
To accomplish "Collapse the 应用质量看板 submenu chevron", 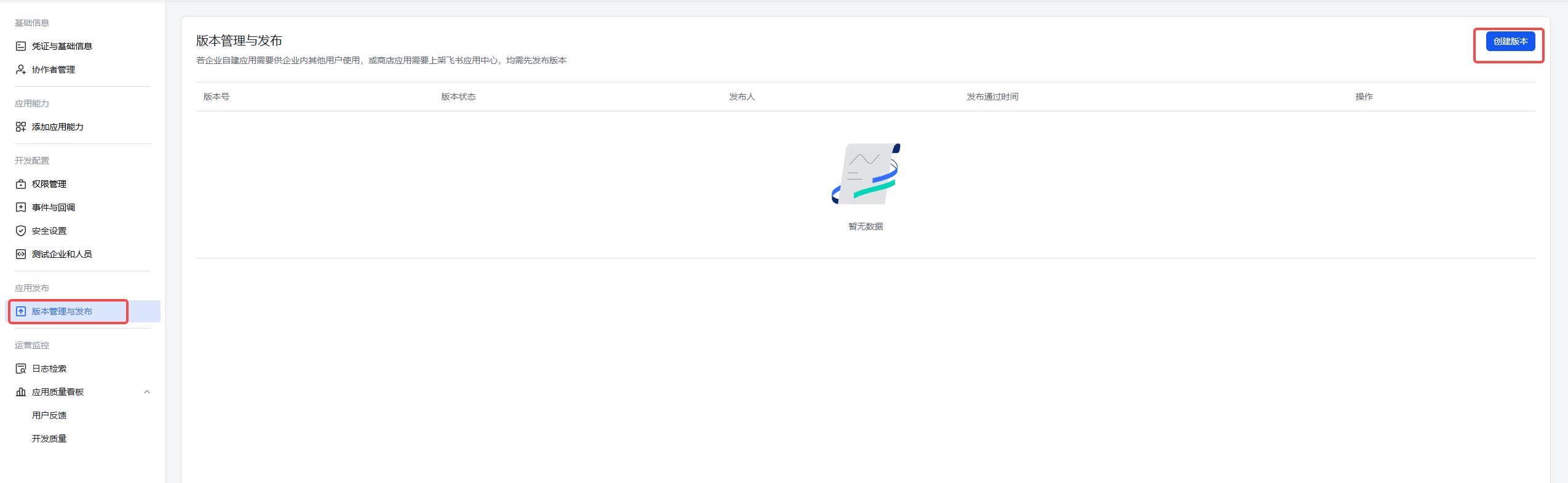I will click(x=147, y=392).
